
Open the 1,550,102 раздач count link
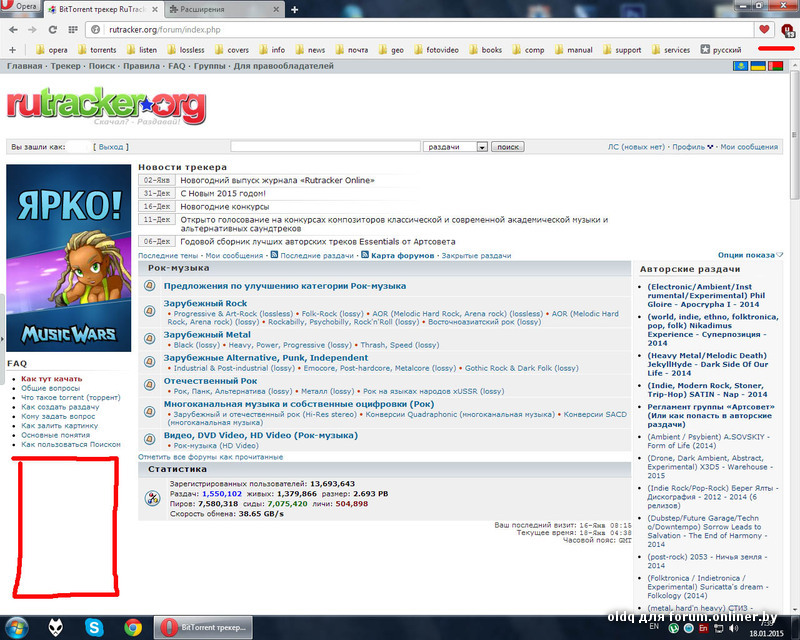coord(222,494)
